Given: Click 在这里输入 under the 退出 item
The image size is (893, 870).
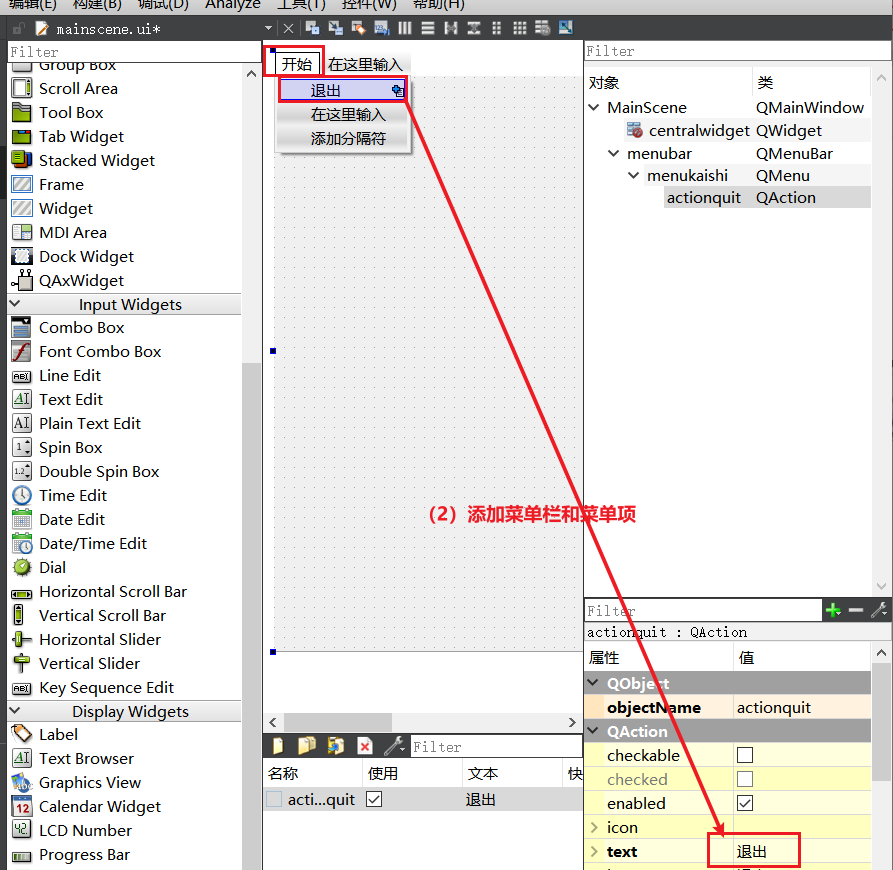Looking at the screenshot, I should click(x=348, y=114).
